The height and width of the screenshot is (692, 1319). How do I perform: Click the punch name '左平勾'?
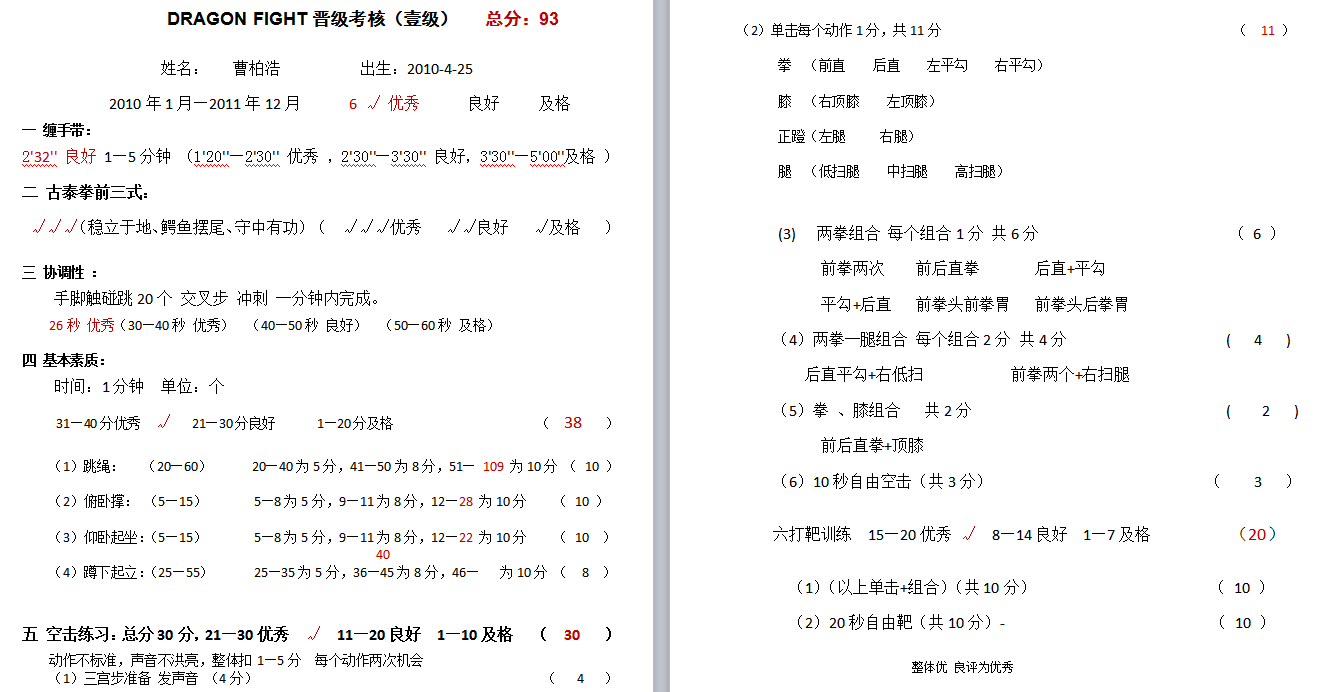[947, 65]
